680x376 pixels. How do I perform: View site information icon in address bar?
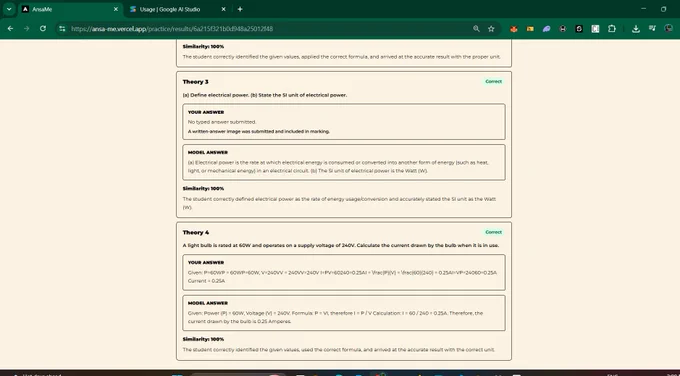[x=62, y=29]
